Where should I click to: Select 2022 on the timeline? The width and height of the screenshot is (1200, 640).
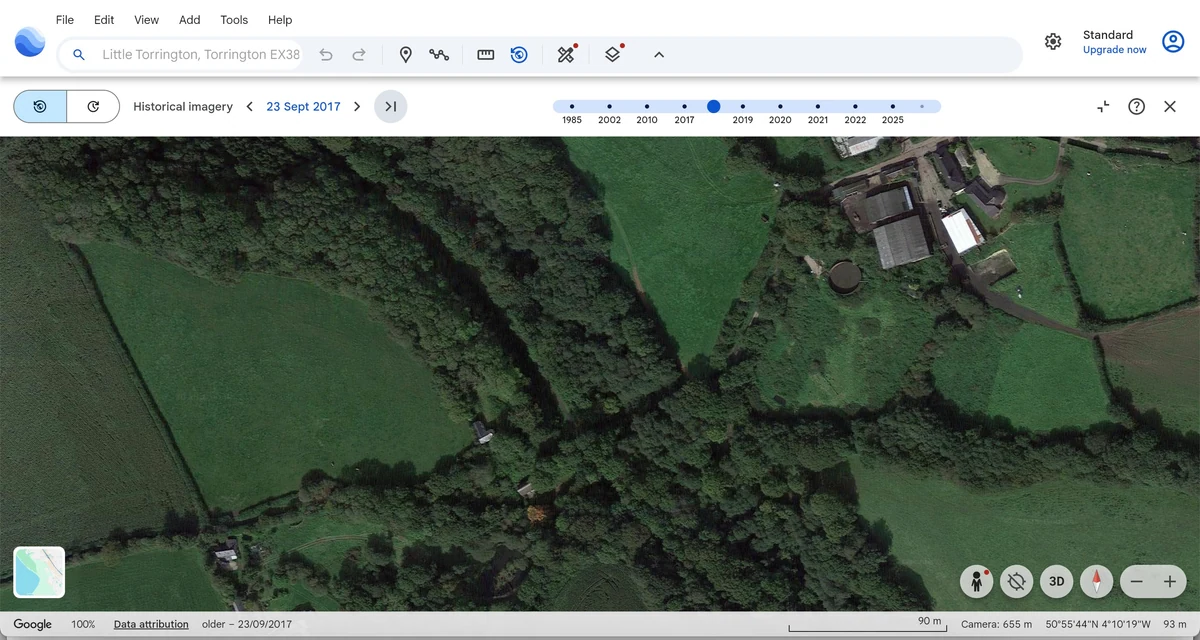pos(855,106)
